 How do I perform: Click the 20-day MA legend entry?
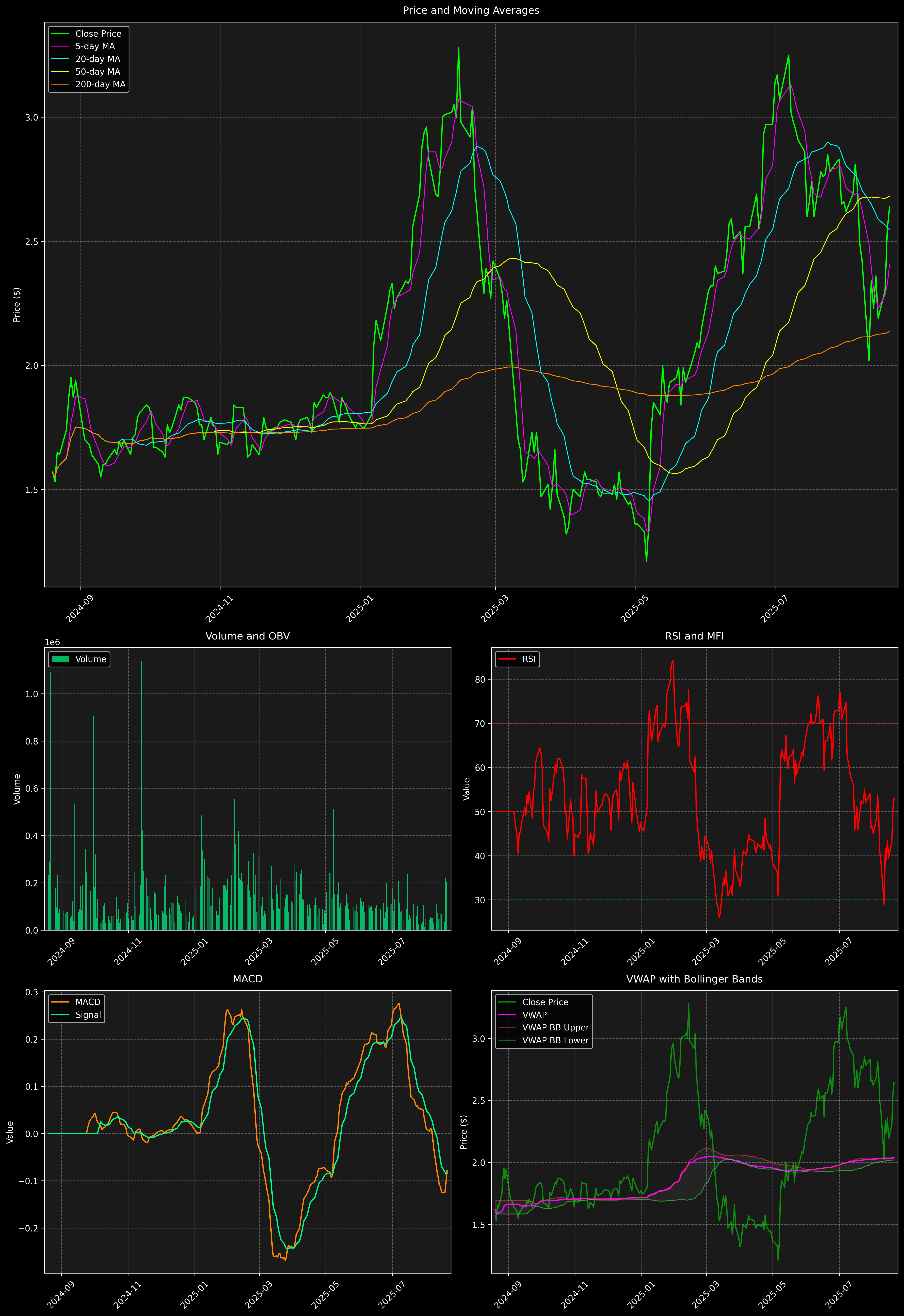97,59
